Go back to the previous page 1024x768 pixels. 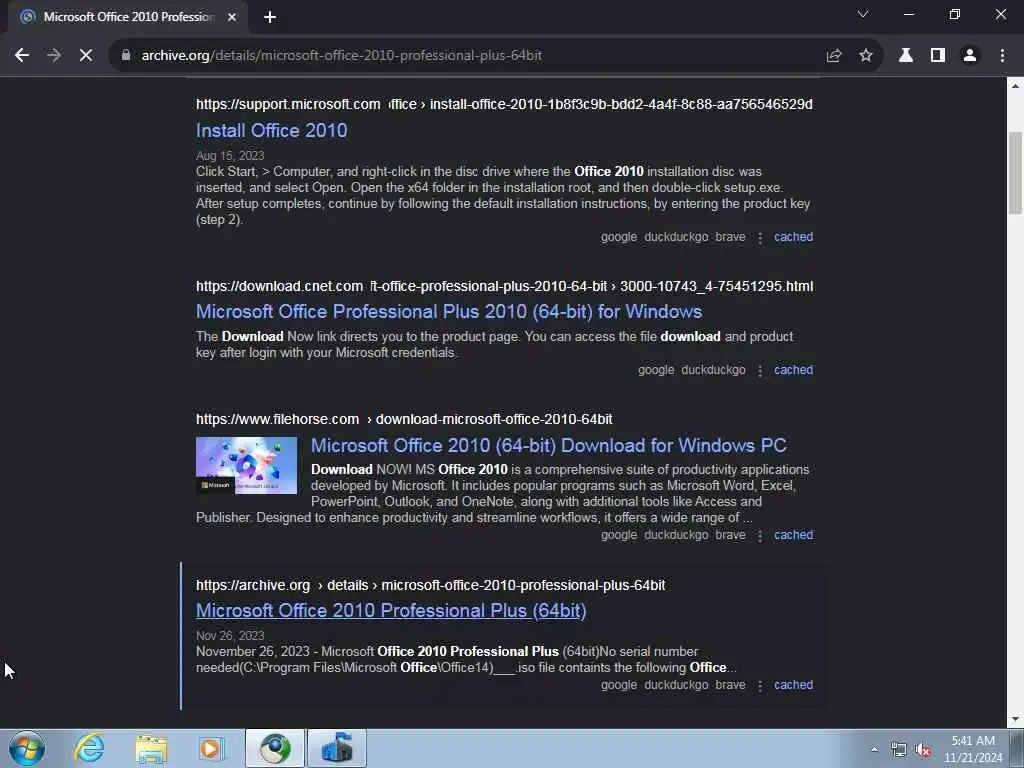pos(22,56)
